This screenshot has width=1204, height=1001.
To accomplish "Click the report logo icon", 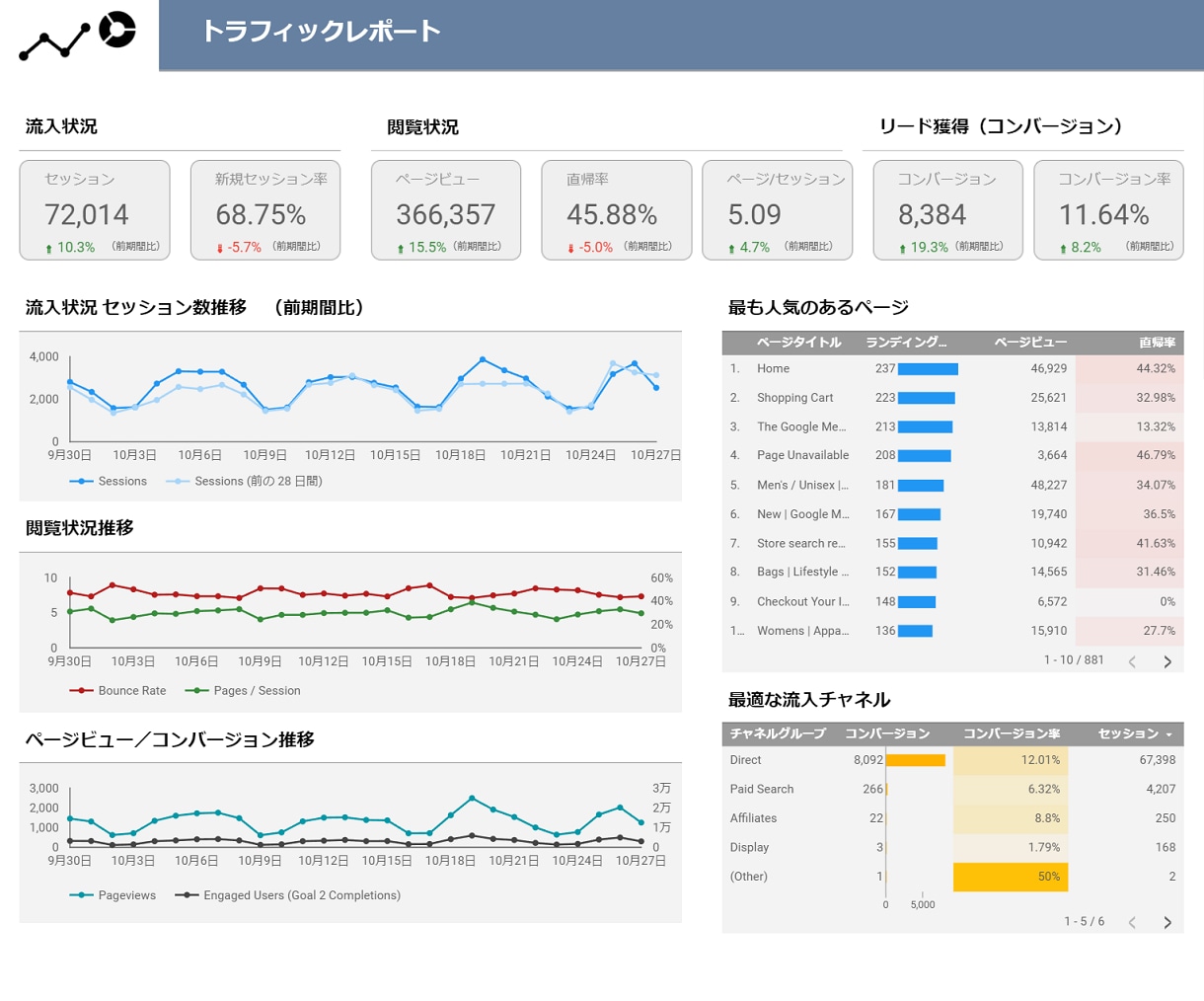I will click(x=77, y=35).
